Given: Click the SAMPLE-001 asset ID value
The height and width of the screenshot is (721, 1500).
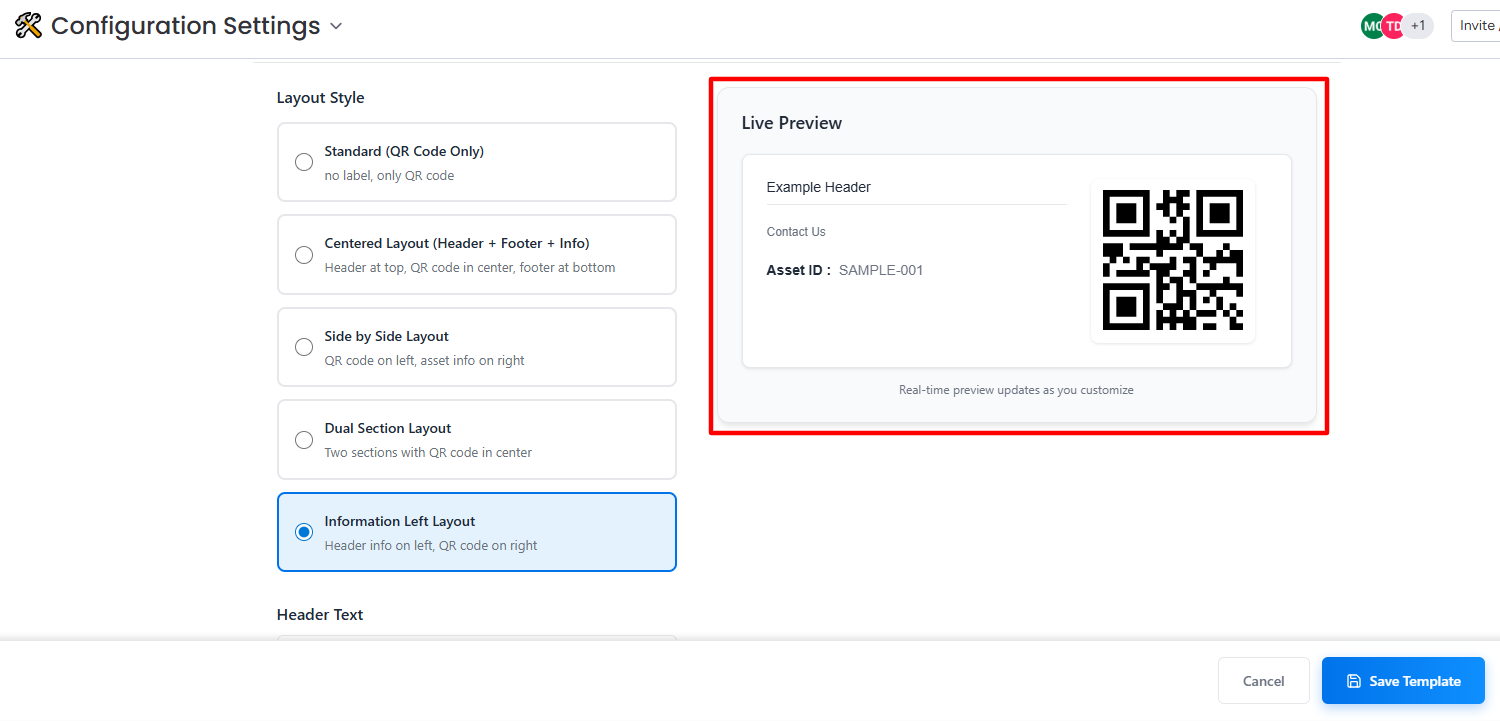Looking at the screenshot, I should [x=881, y=270].
